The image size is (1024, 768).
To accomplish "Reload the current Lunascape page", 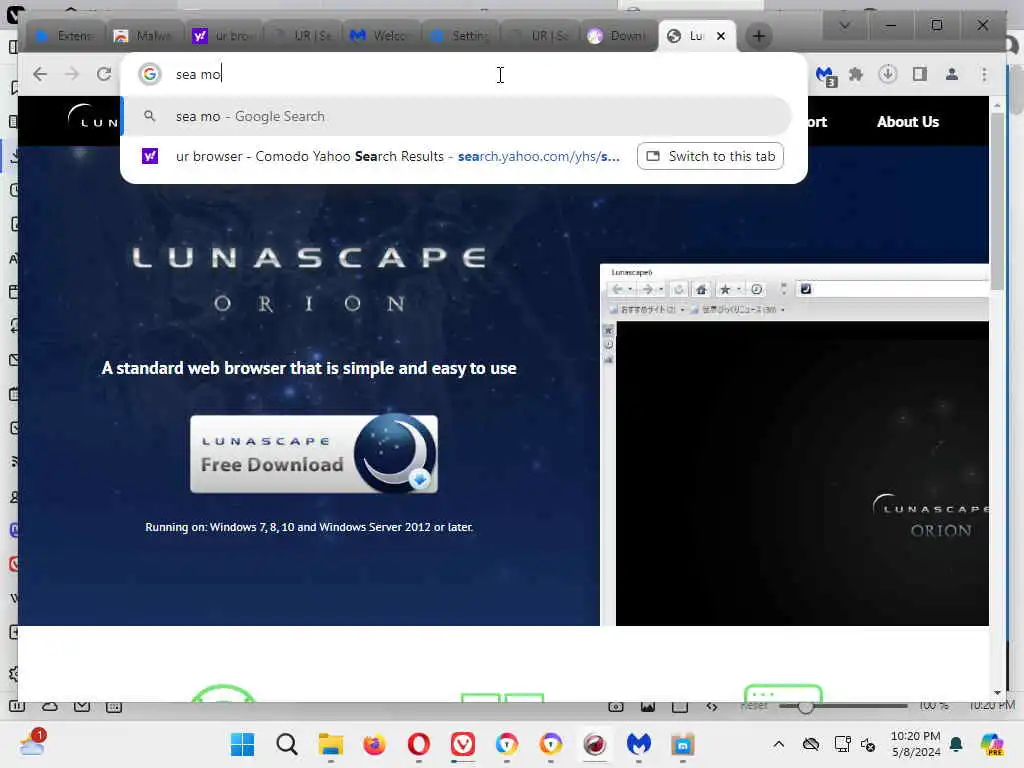I will [x=104, y=74].
